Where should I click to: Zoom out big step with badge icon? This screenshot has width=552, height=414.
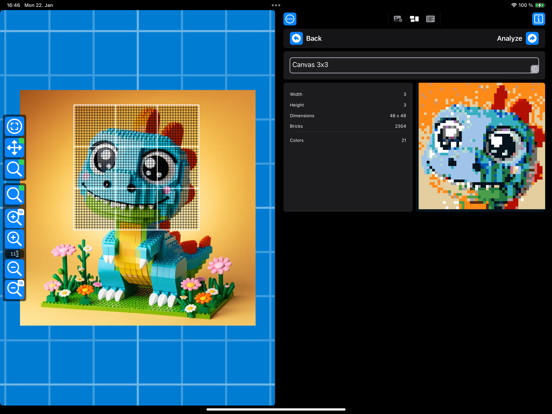14,289
